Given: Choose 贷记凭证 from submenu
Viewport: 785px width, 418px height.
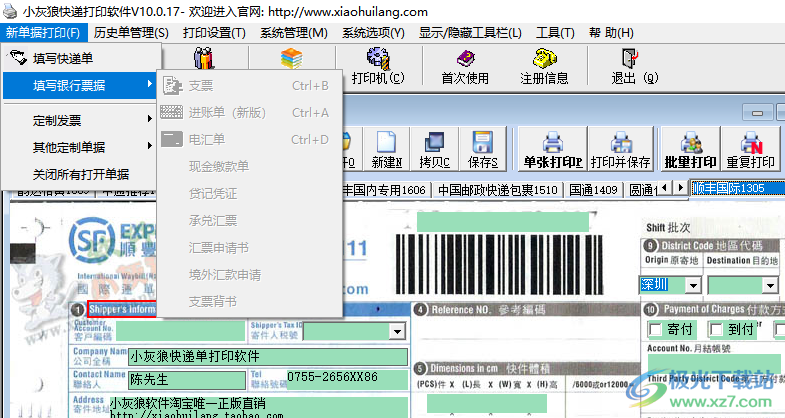Looking at the screenshot, I should (x=250, y=194).
